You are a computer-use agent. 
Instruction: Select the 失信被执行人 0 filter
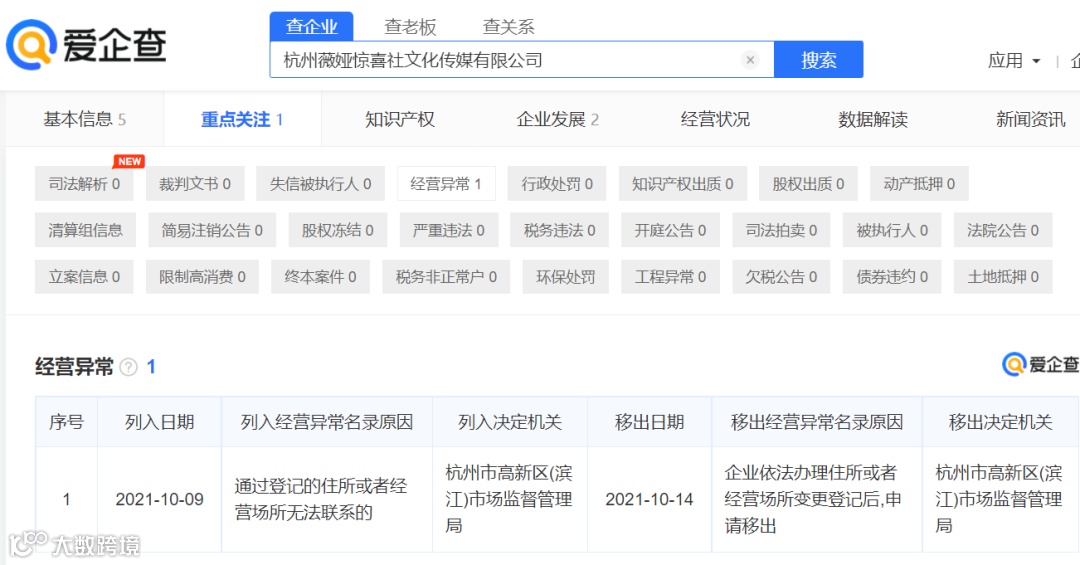click(320, 184)
